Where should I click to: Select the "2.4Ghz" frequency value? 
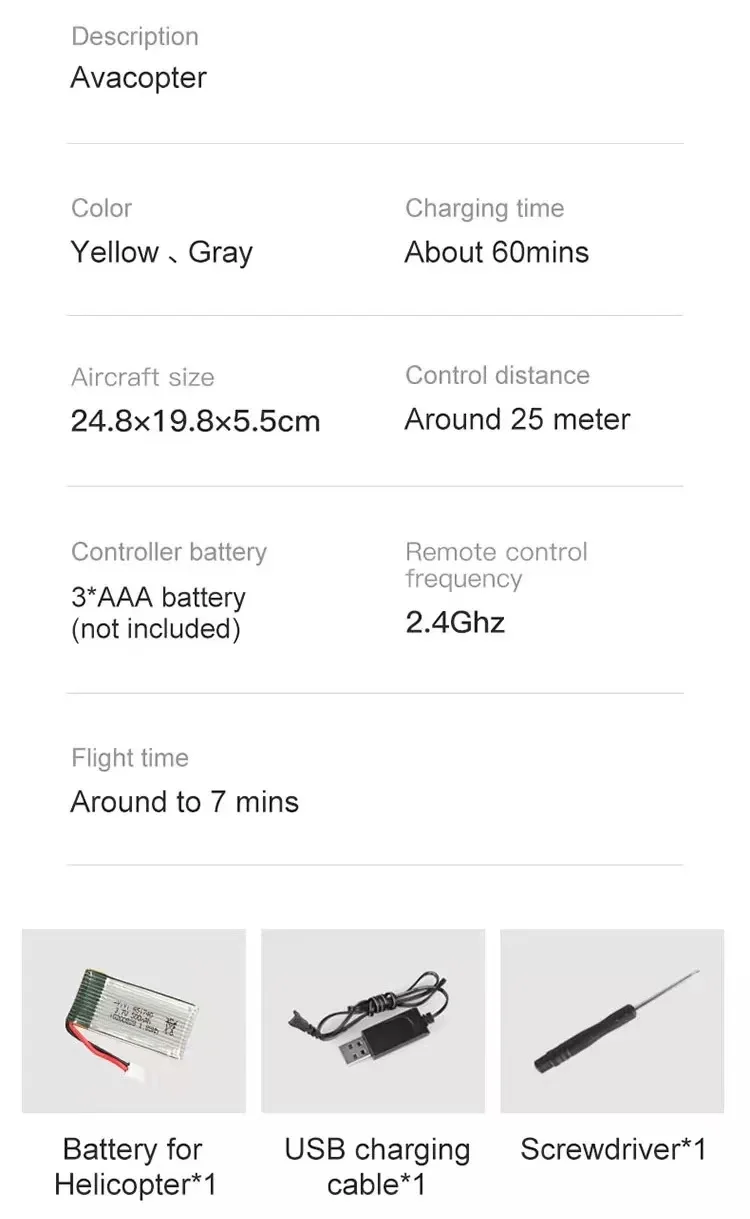(455, 623)
